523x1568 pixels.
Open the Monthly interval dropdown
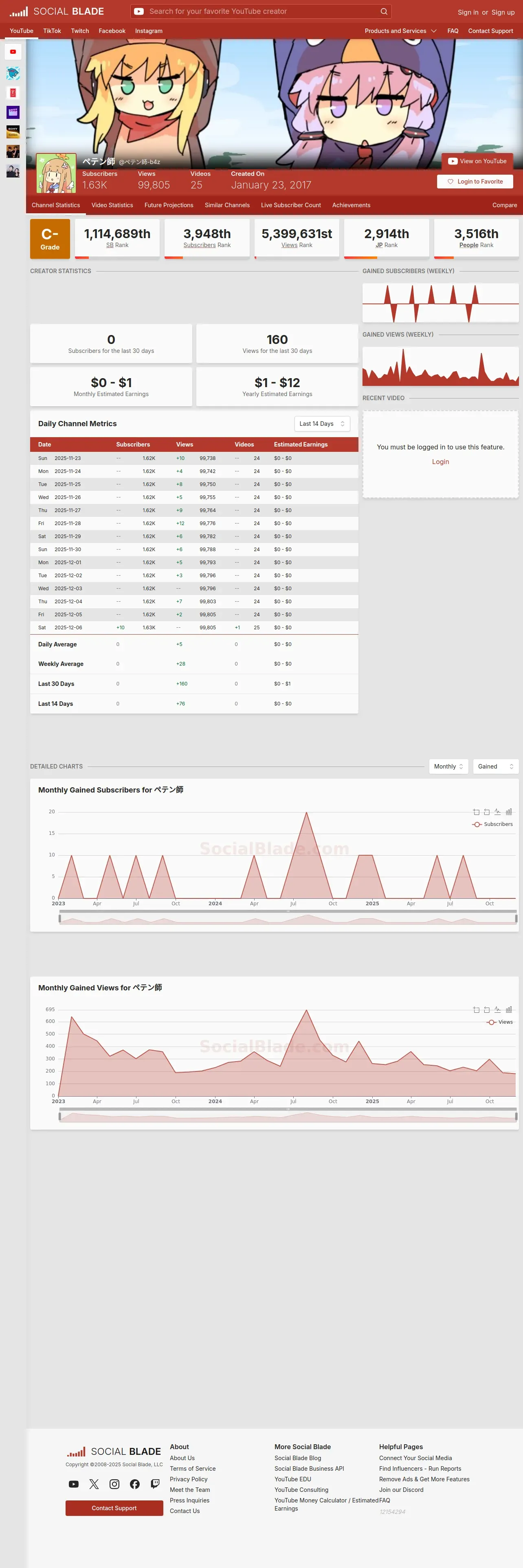(x=449, y=766)
